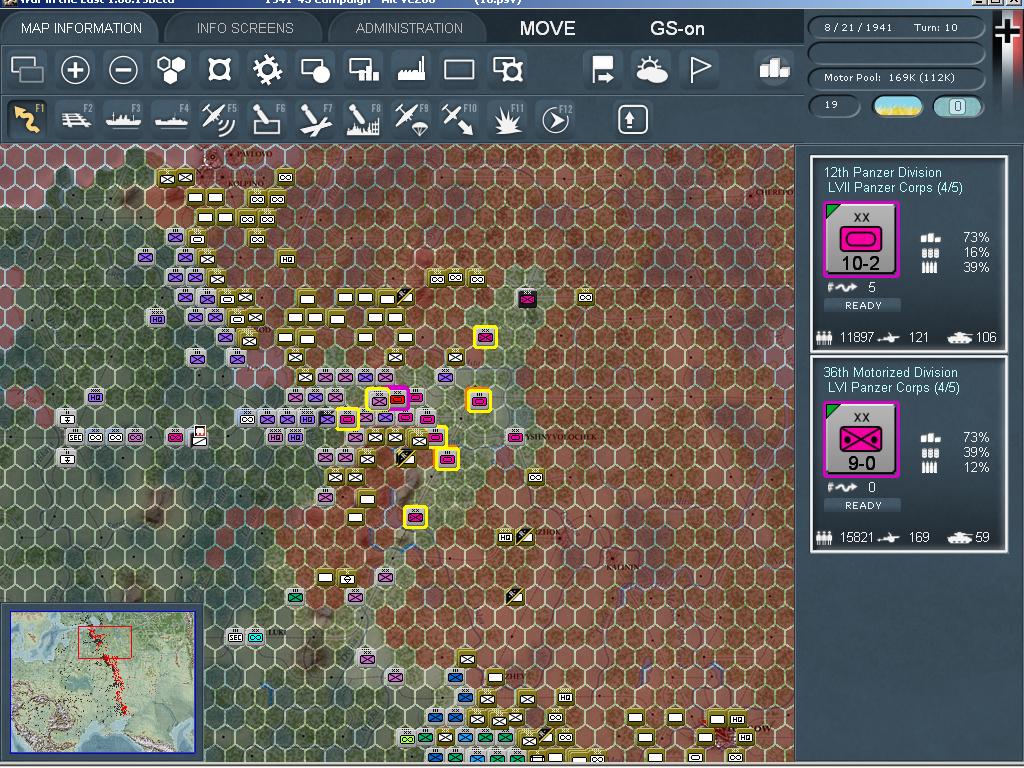Click the date 8/21/1941 Turn 10 field

point(896,27)
